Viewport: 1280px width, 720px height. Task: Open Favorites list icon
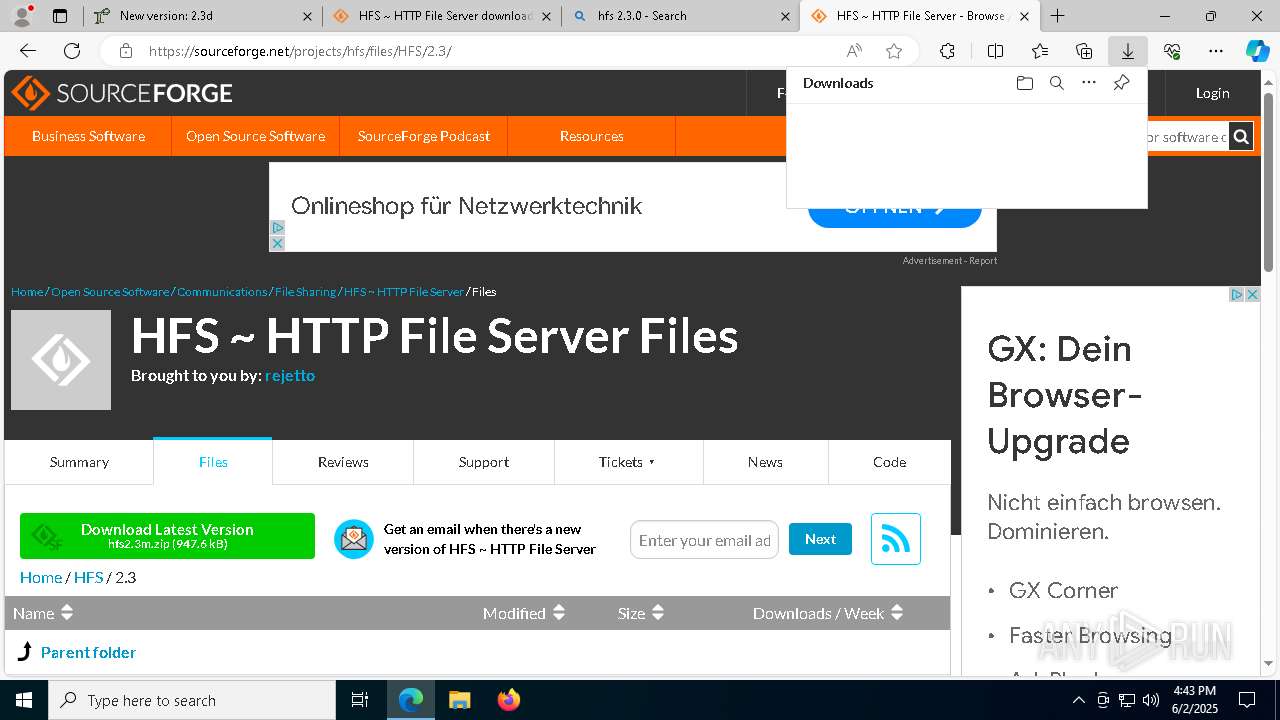click(x=1040, y=51)
